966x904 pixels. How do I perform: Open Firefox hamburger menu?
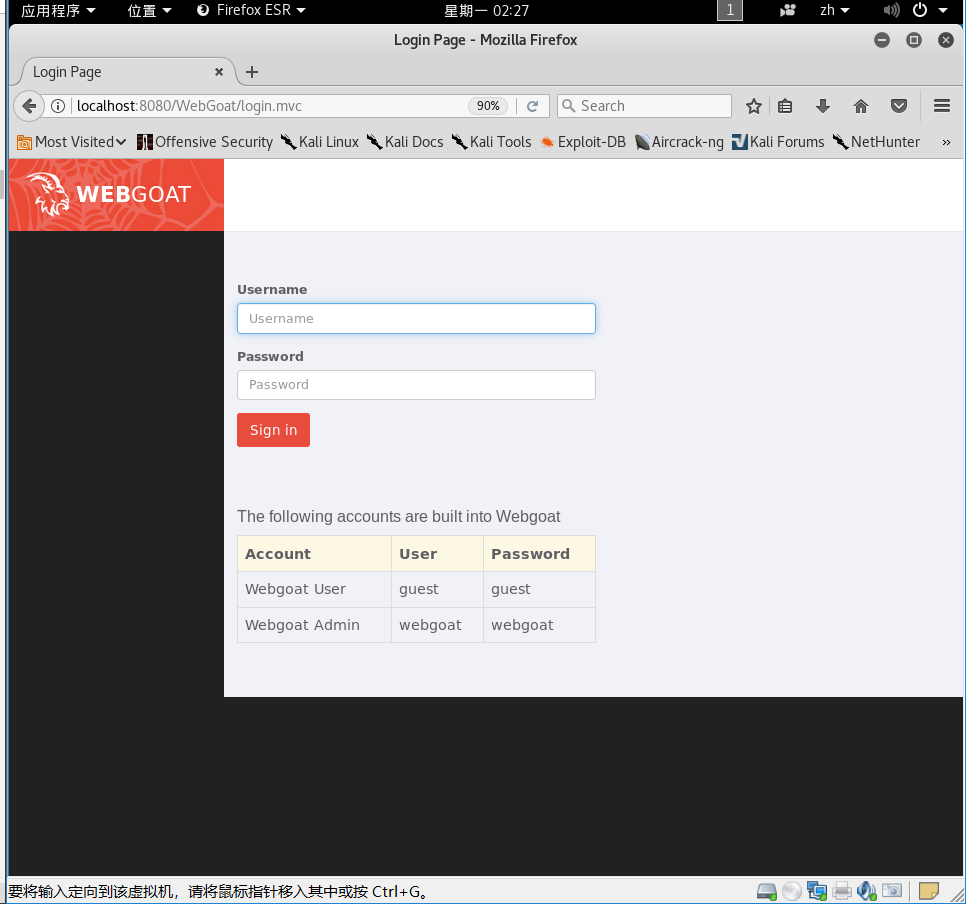pos(941,106)
